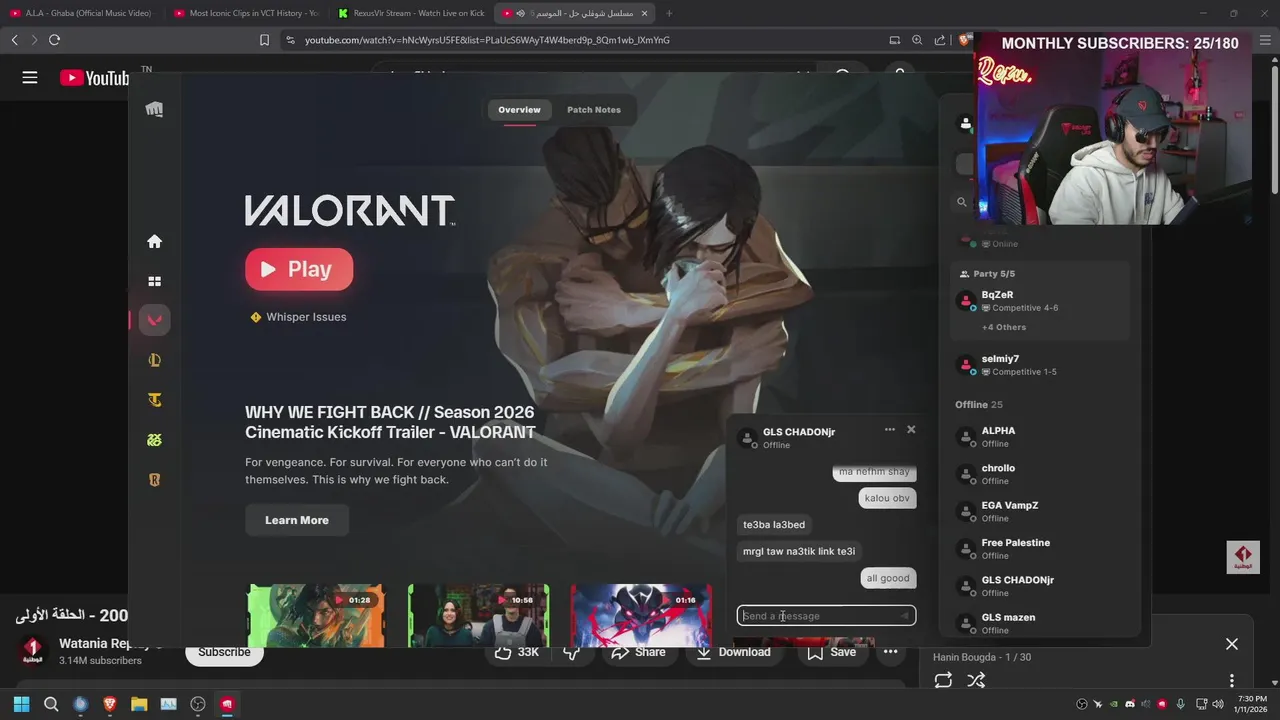Open playlist three-dots options menu
1280x720 pixels.
tap(1232, 680)
